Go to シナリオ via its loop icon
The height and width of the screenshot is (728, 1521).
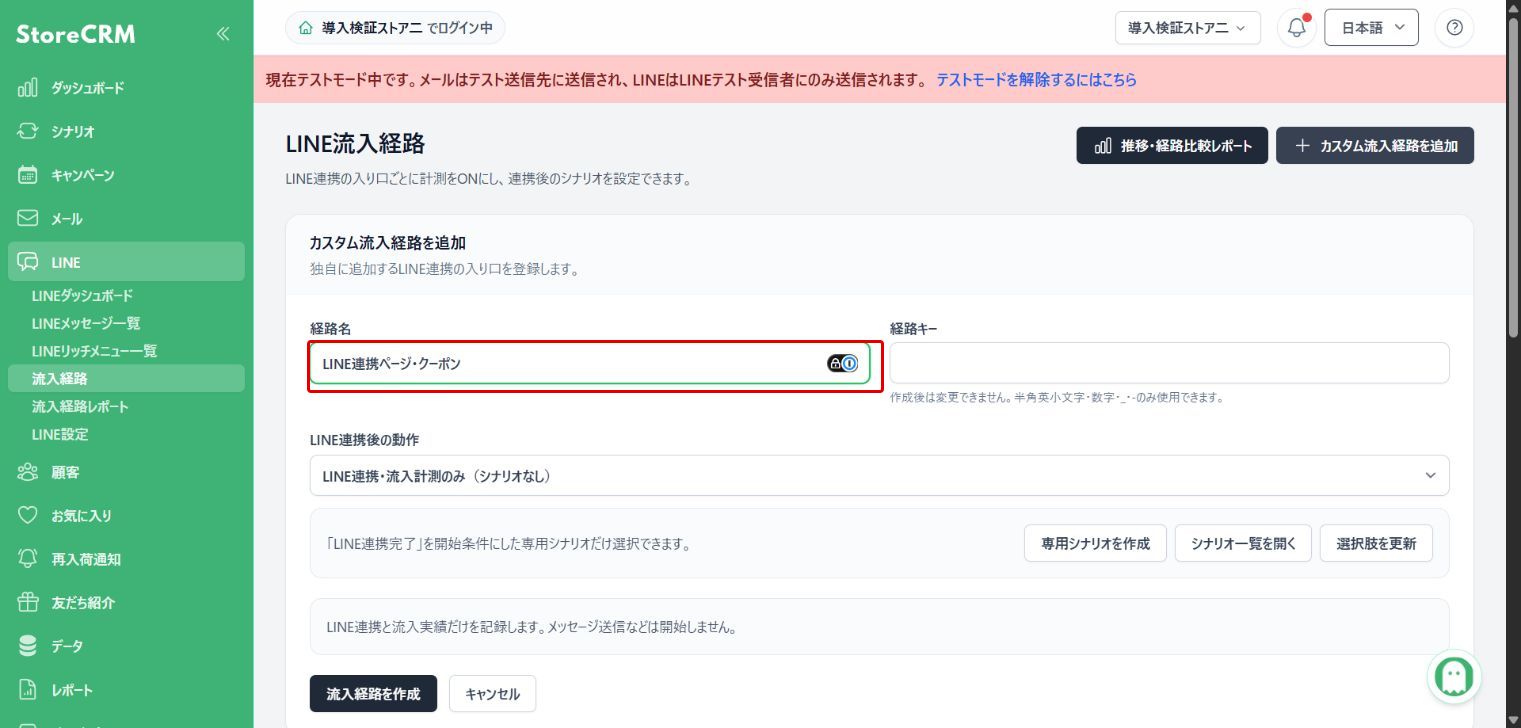[28, 131]
